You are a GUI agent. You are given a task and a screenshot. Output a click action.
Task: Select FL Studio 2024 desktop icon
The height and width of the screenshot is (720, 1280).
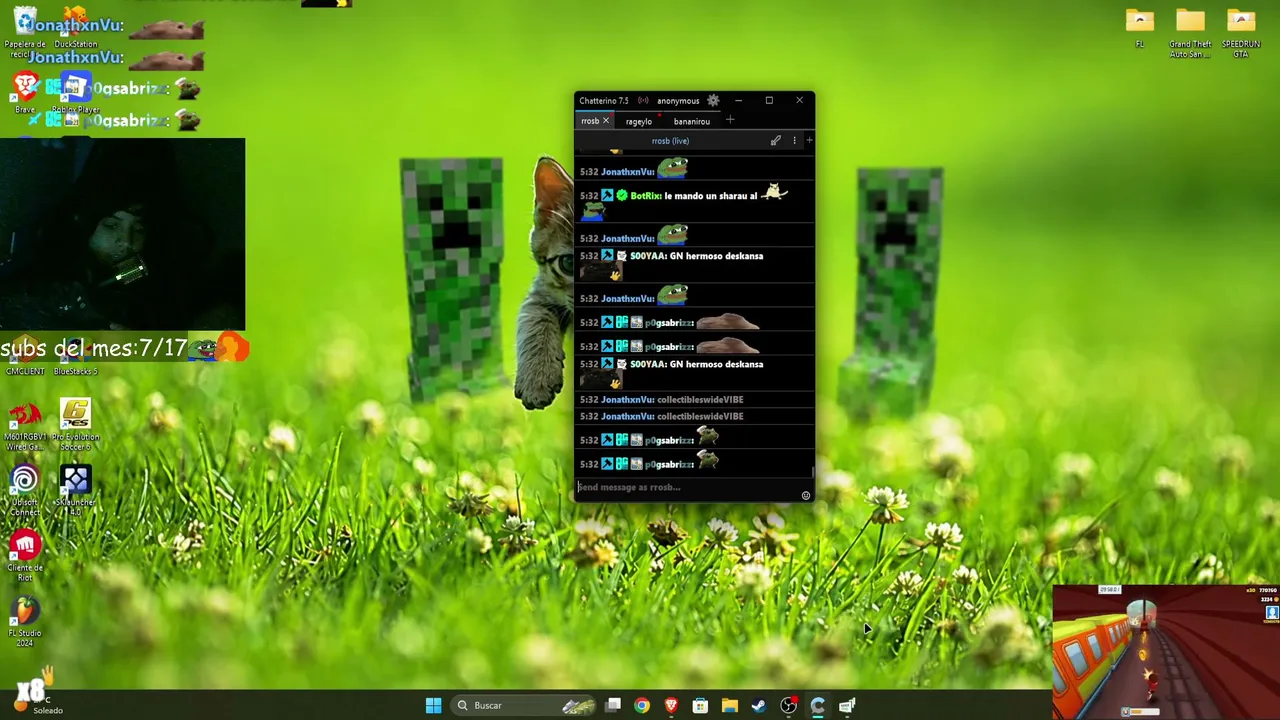coord(25,622)
